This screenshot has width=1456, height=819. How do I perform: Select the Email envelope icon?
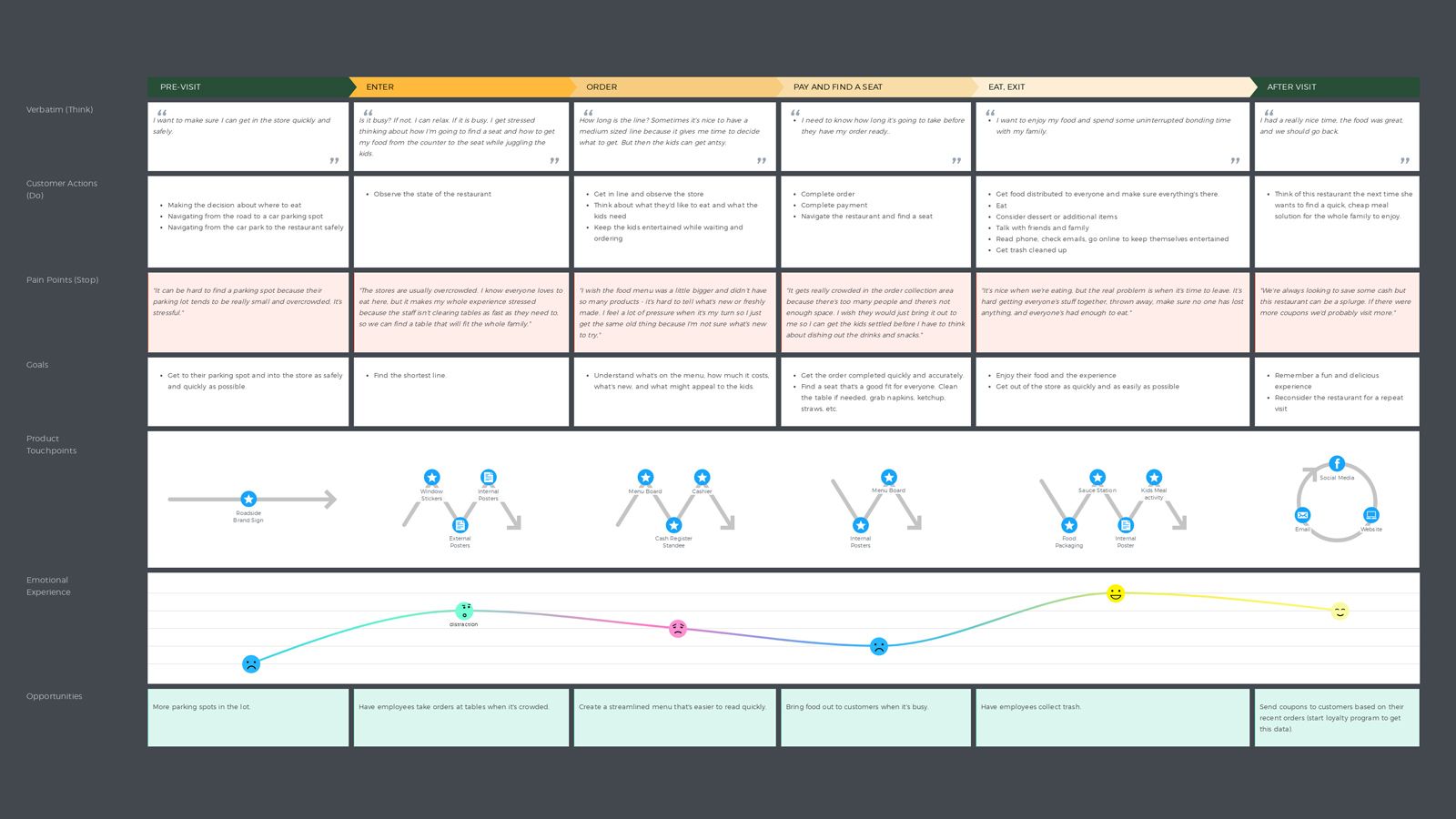pyautogui.click(x=1303, y=515)
